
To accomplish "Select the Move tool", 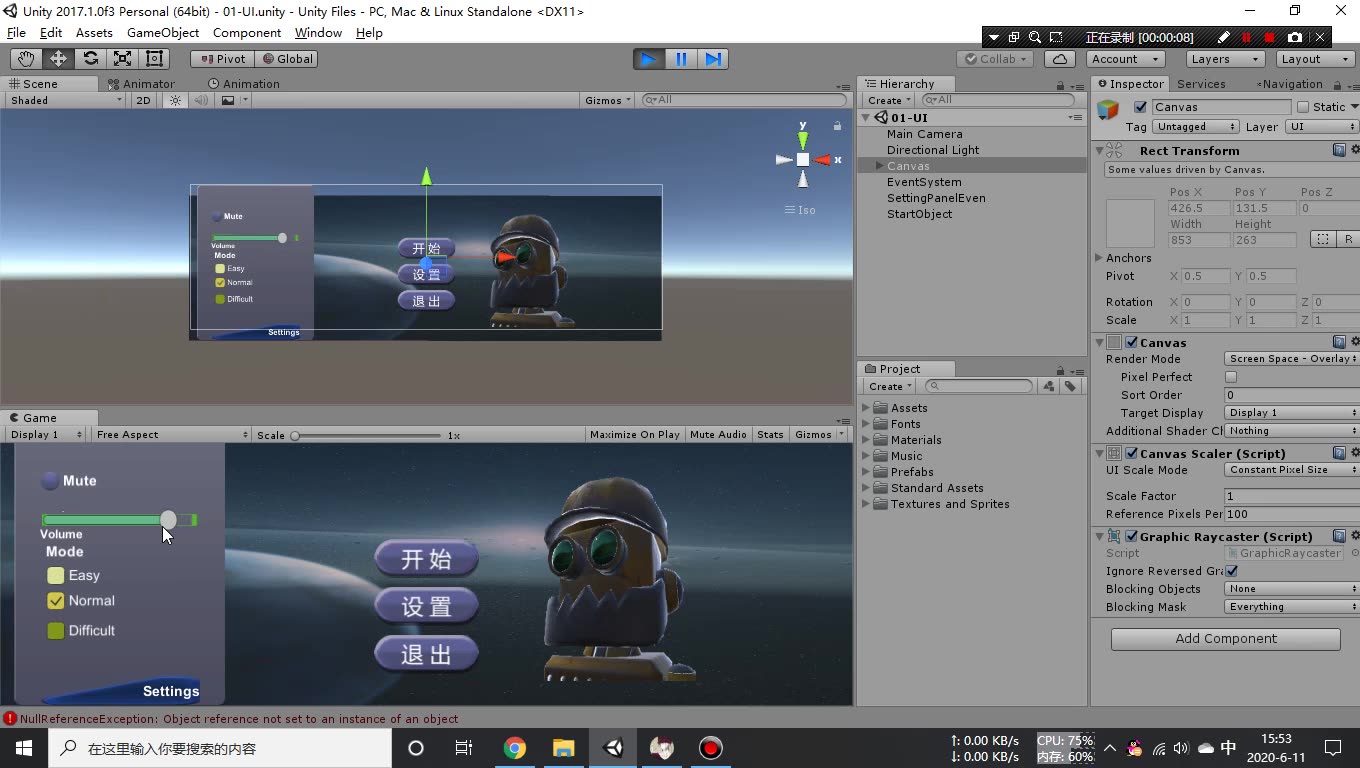I will pos(57,58).
